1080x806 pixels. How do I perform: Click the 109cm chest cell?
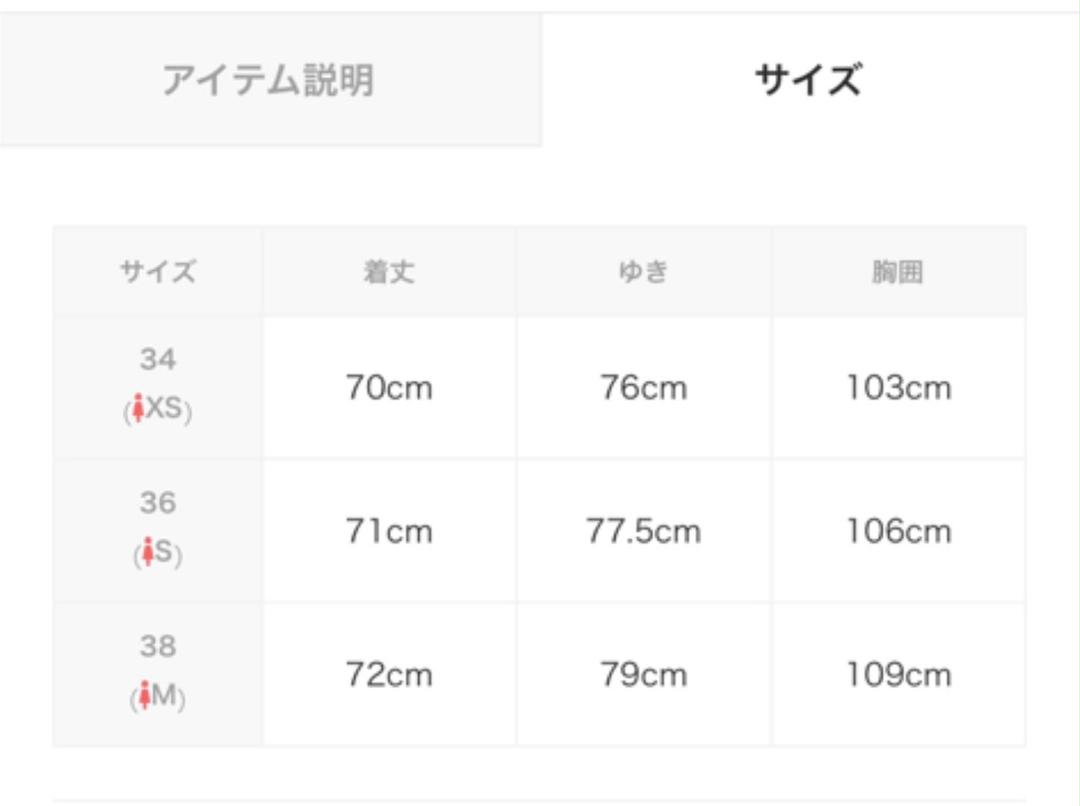[899, 675]
